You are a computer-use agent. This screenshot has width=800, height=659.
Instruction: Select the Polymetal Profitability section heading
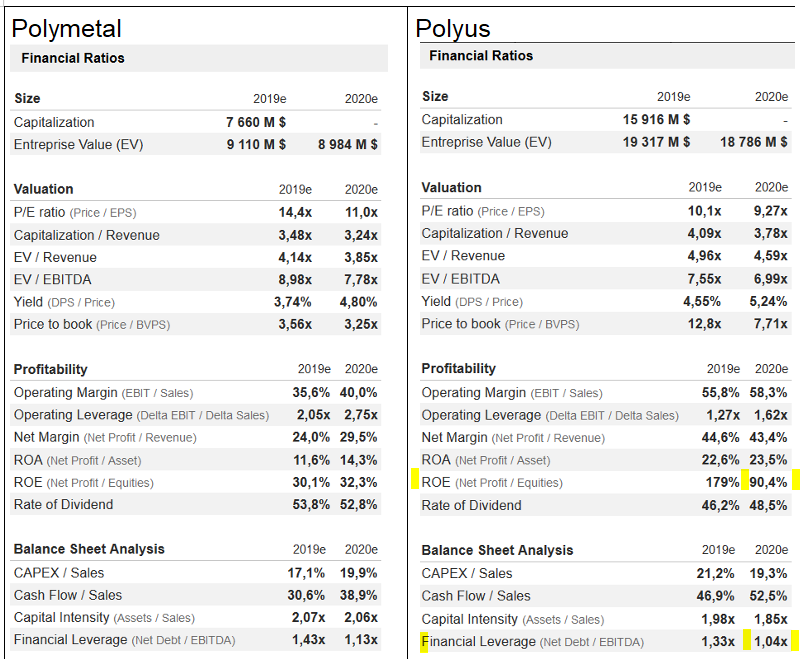coord(50,369)
